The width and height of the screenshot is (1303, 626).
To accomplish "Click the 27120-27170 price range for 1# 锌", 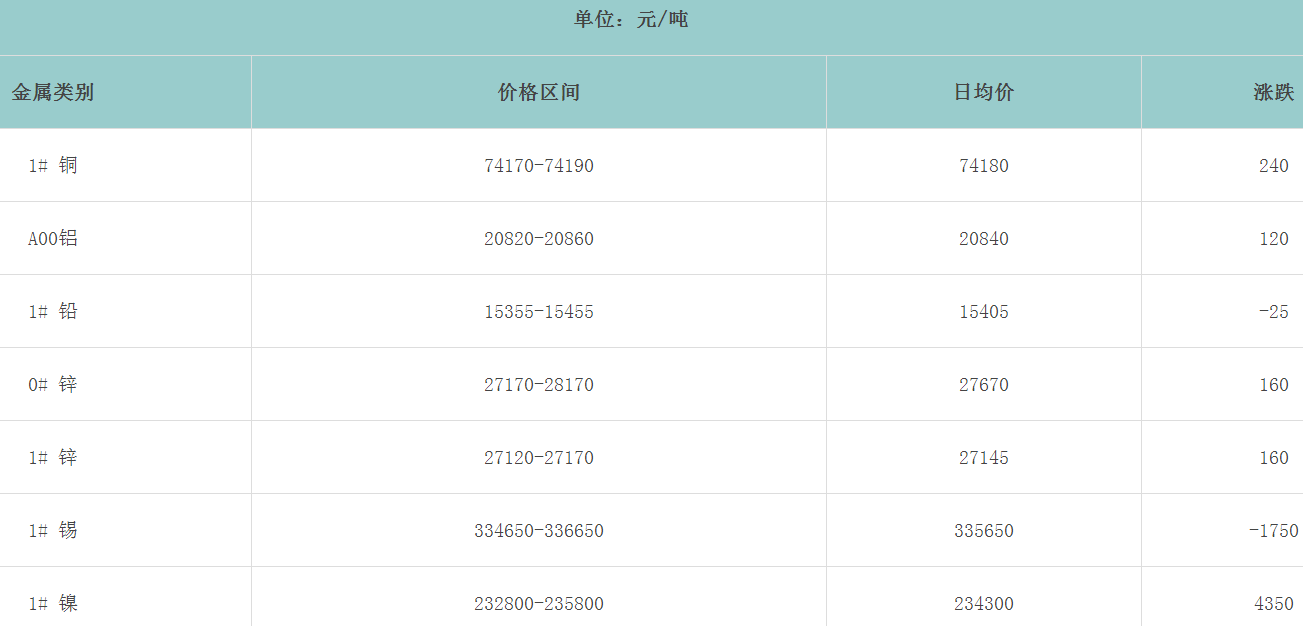I will coord(538,458).
